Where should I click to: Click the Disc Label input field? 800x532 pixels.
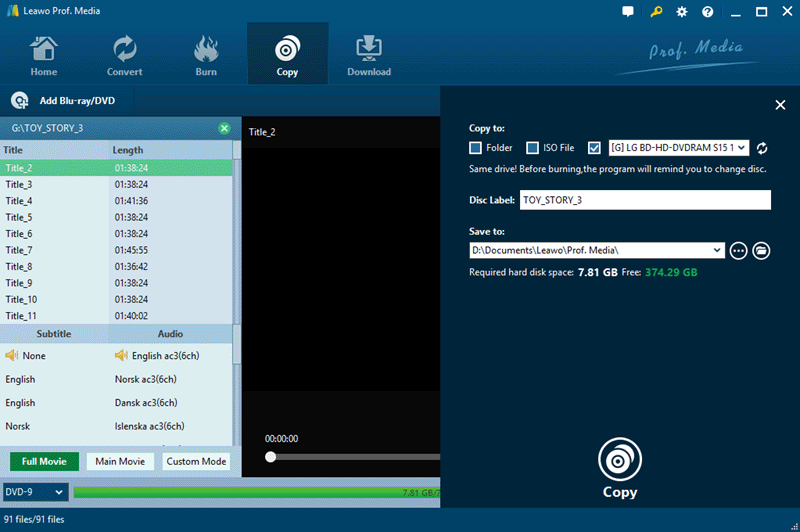(645, 200)
